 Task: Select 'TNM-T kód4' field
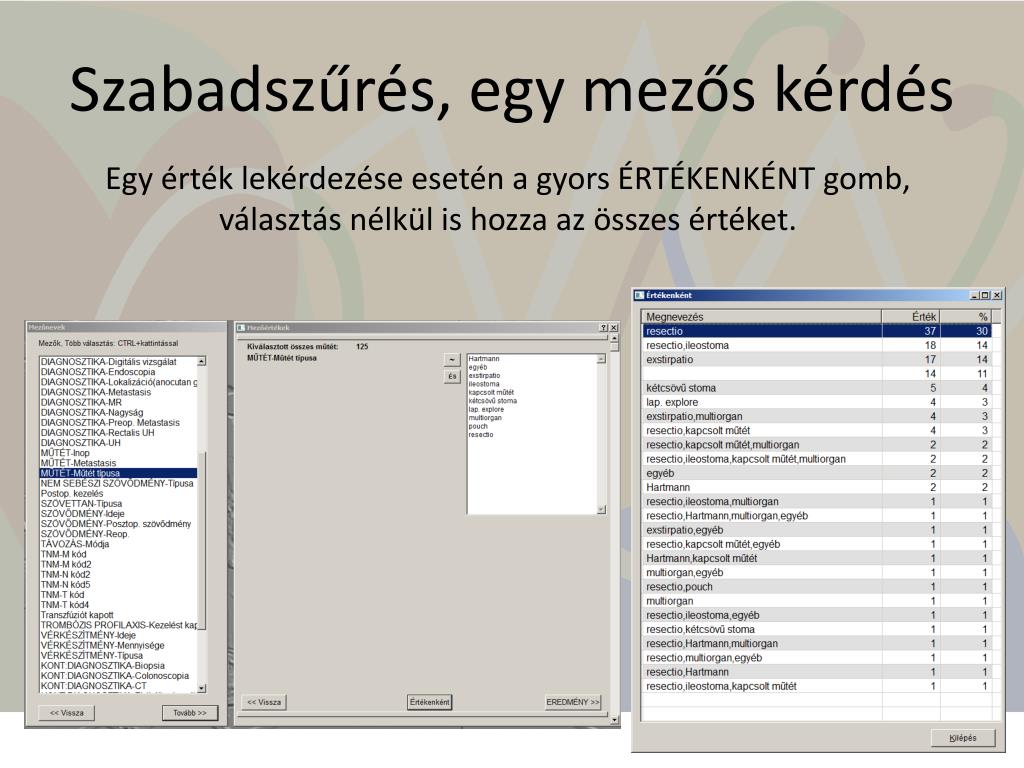tap(118, 605)
